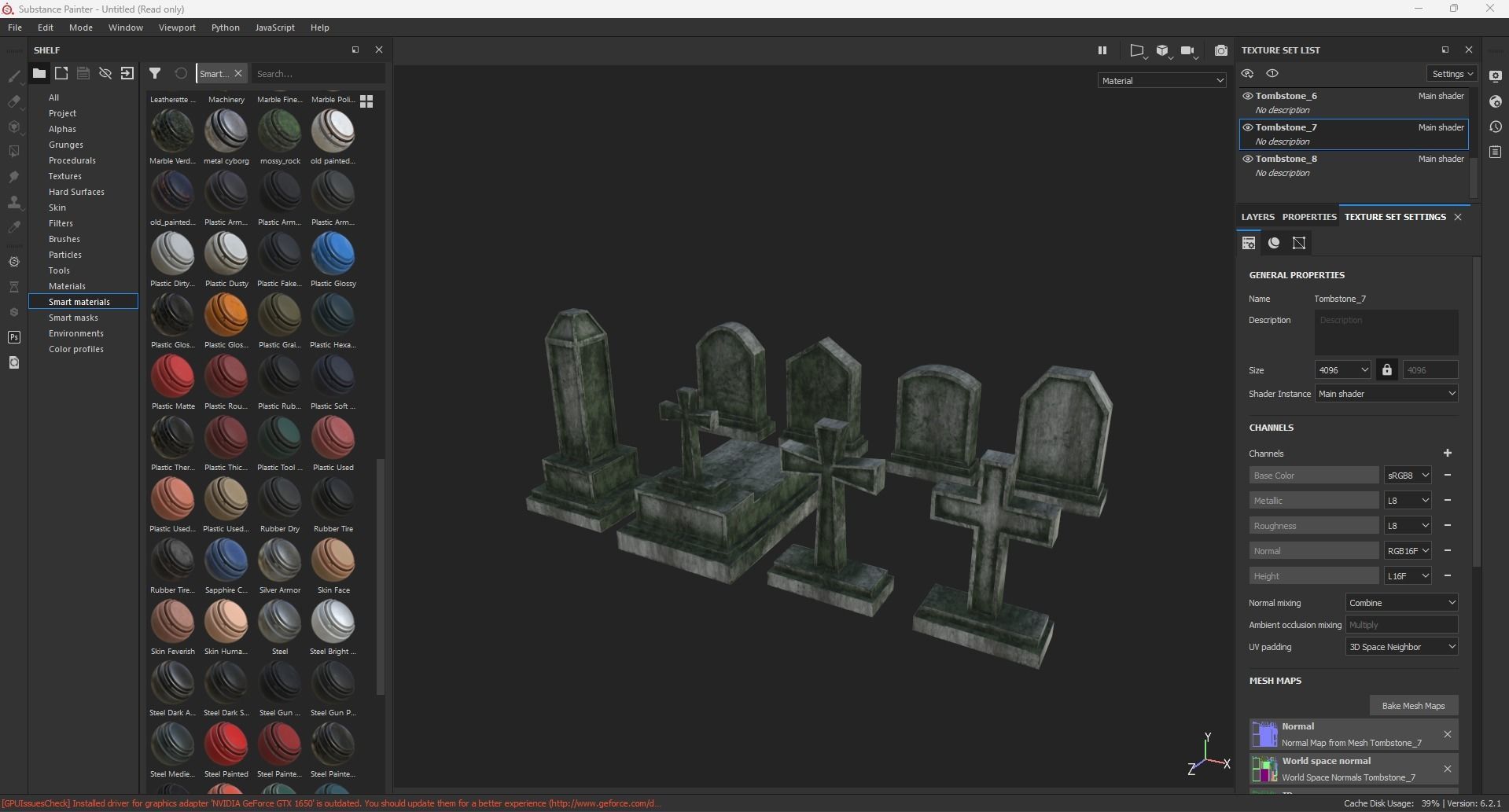Screen dimensions: 1509x812
Task: Select the Material picker tool
Action: (x=13, y=227)
